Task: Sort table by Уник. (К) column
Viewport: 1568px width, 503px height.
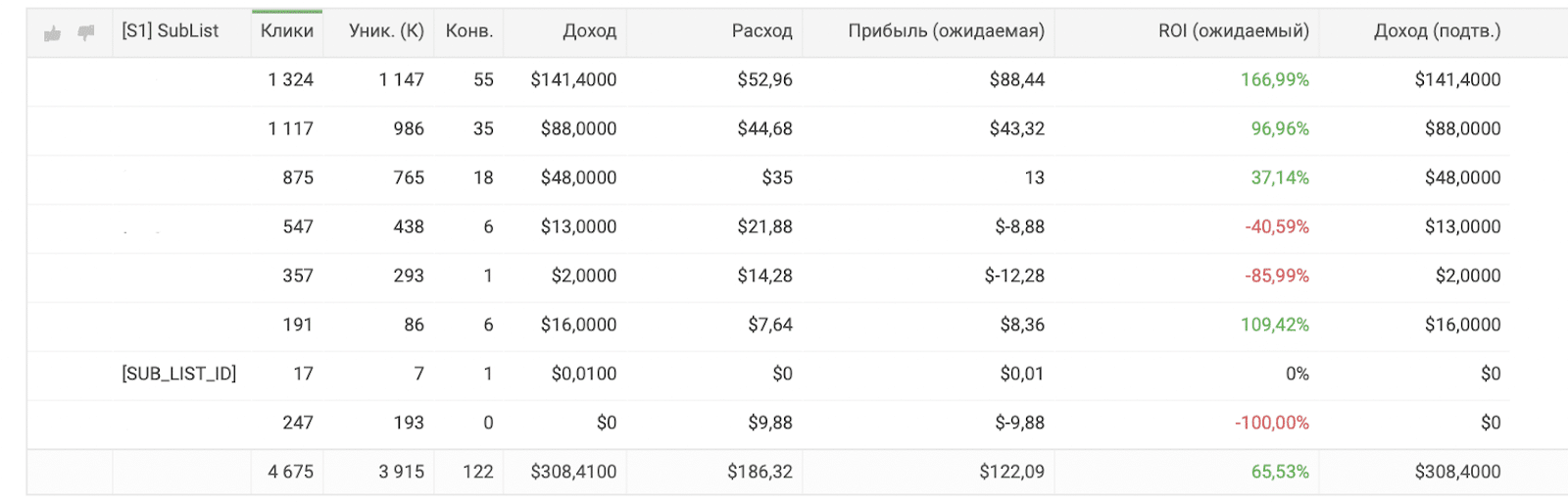Action: [386, 30]
